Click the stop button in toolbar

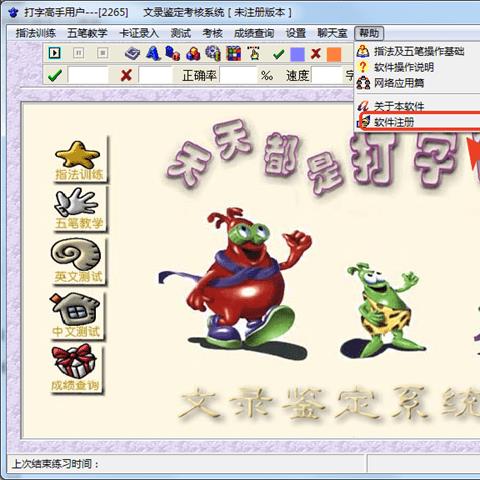pos(102,53)
